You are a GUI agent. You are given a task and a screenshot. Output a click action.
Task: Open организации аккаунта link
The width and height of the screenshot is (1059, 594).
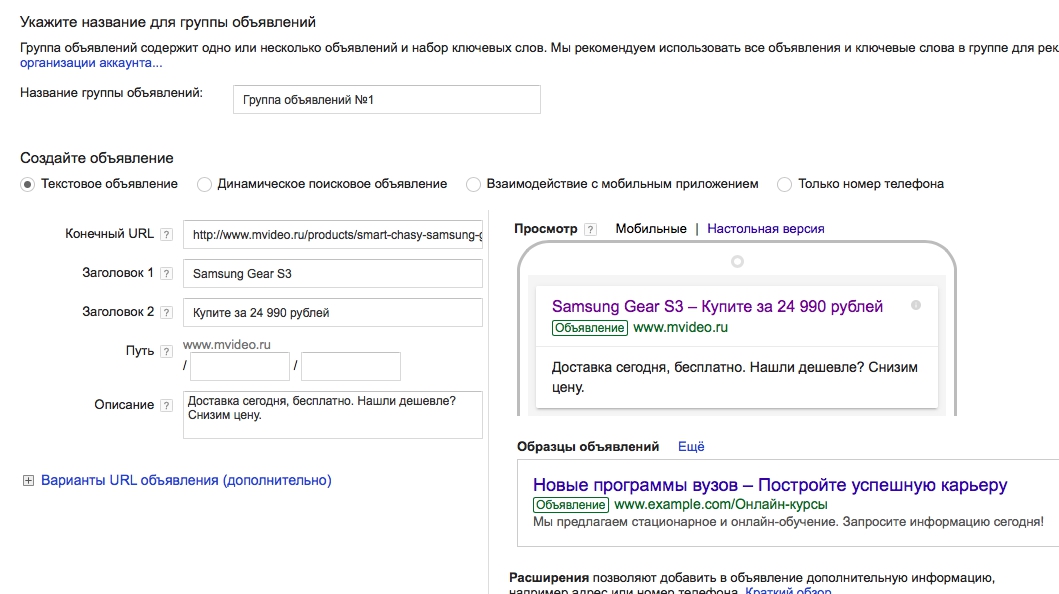tap(91, 63)
